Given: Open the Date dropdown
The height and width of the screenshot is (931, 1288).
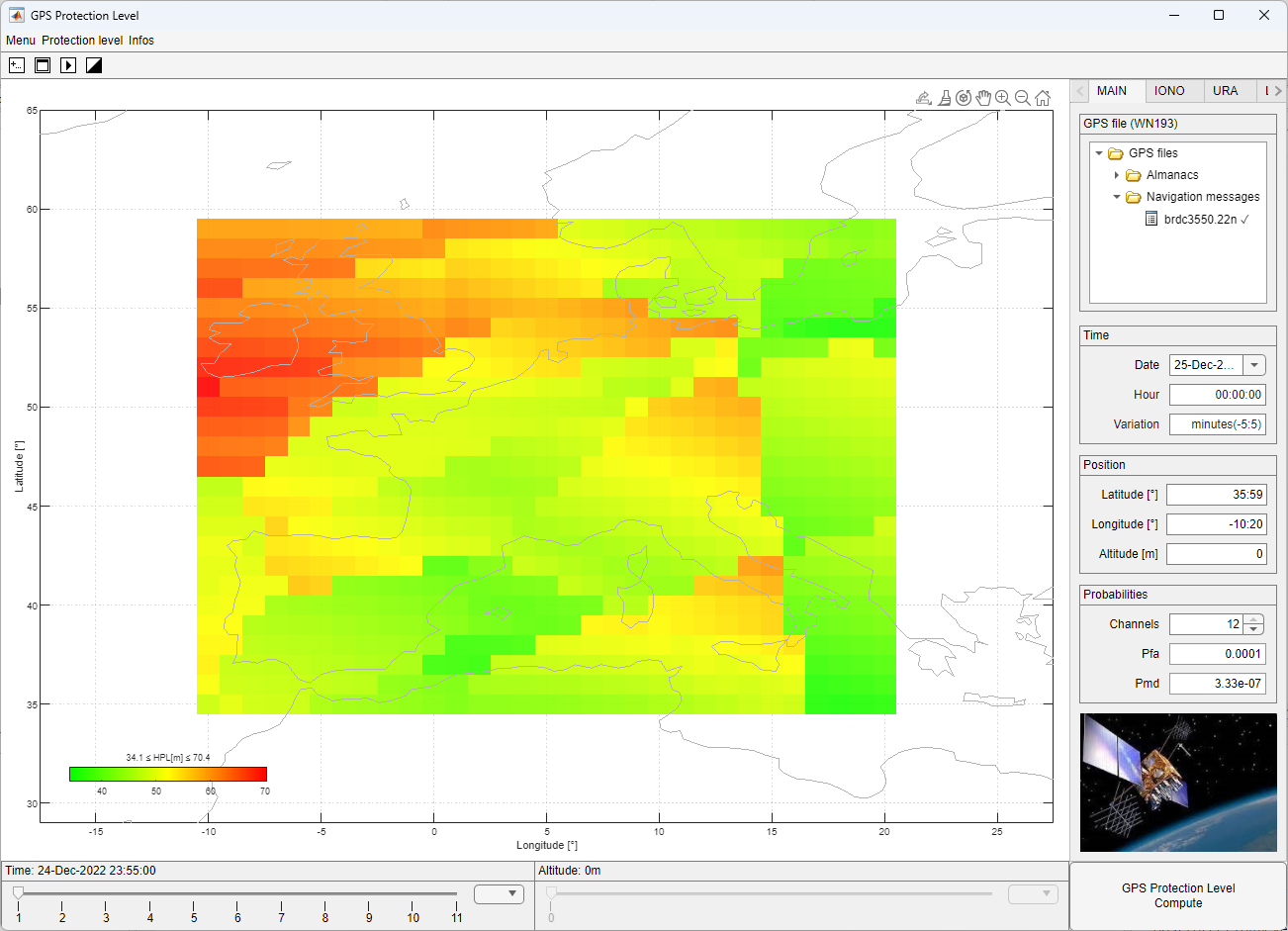Looking at the screenshot, I should click(x=1254, y=365).
